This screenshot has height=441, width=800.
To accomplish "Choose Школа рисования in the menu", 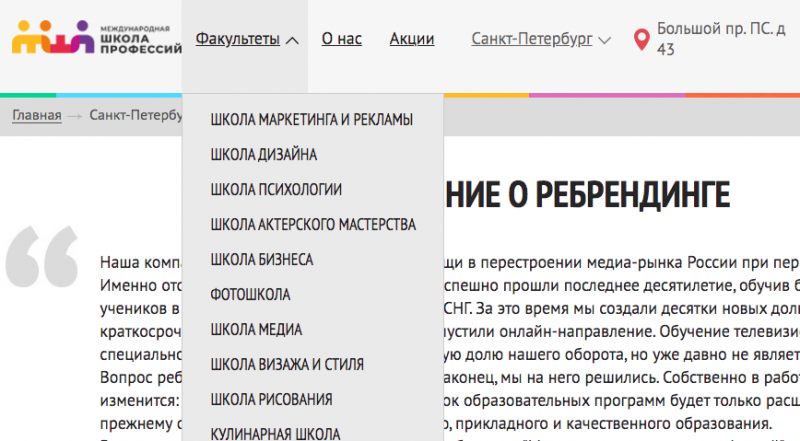I will (x=271, y=399).
